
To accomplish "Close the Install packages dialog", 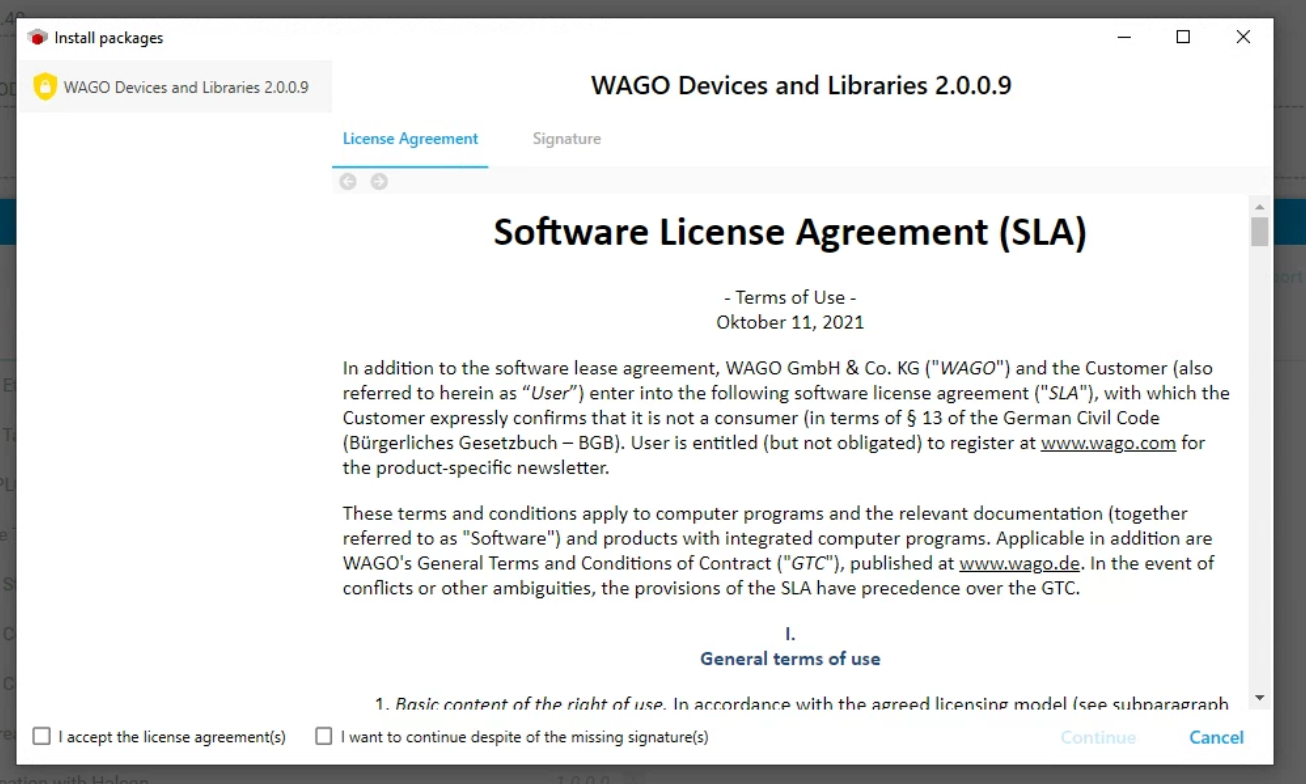I will (1243, 37).
